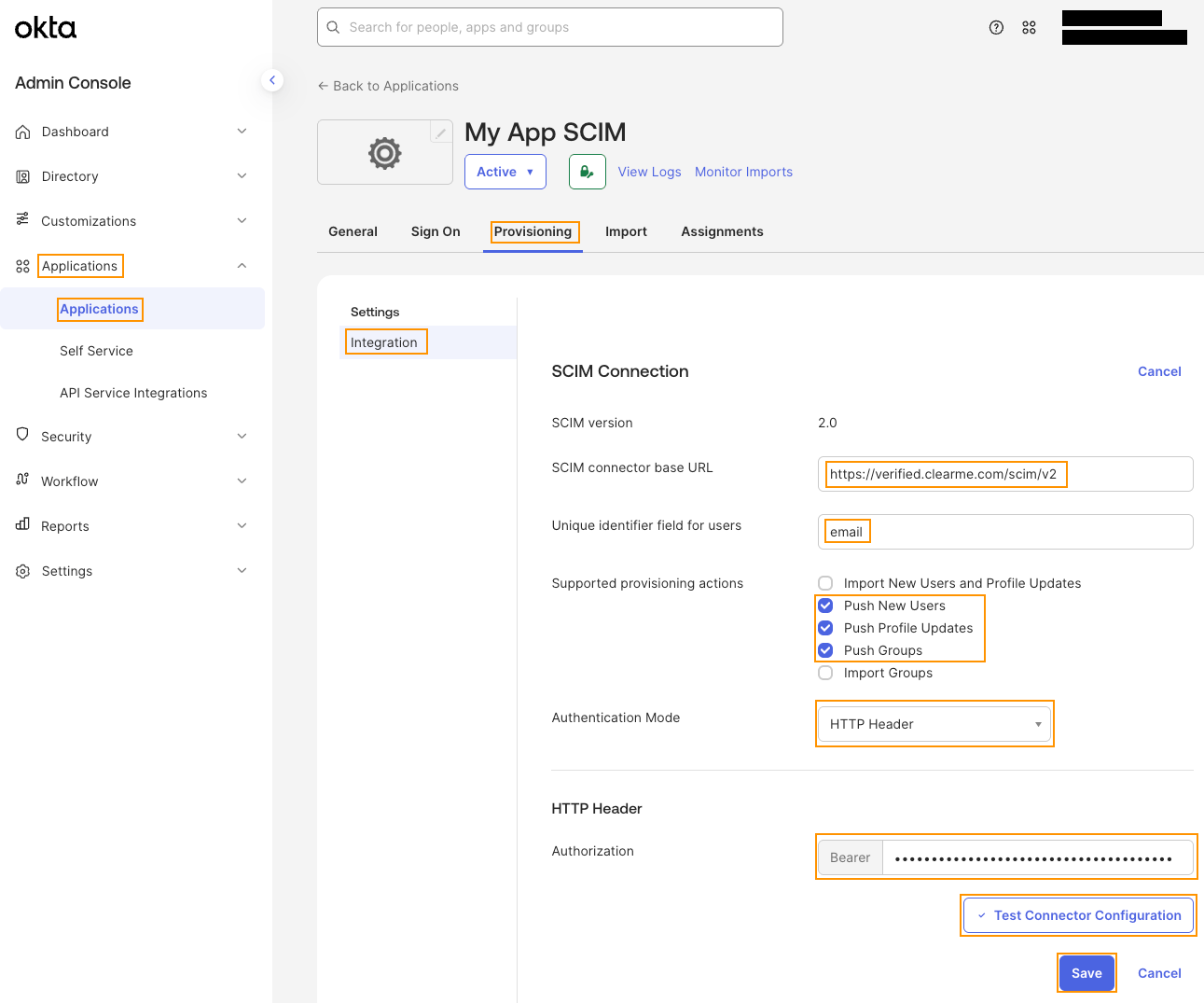The width and height of the screenshot is (1204, 1003).
Task: Uncheck Push Groups checkbox
Action: 825,650
